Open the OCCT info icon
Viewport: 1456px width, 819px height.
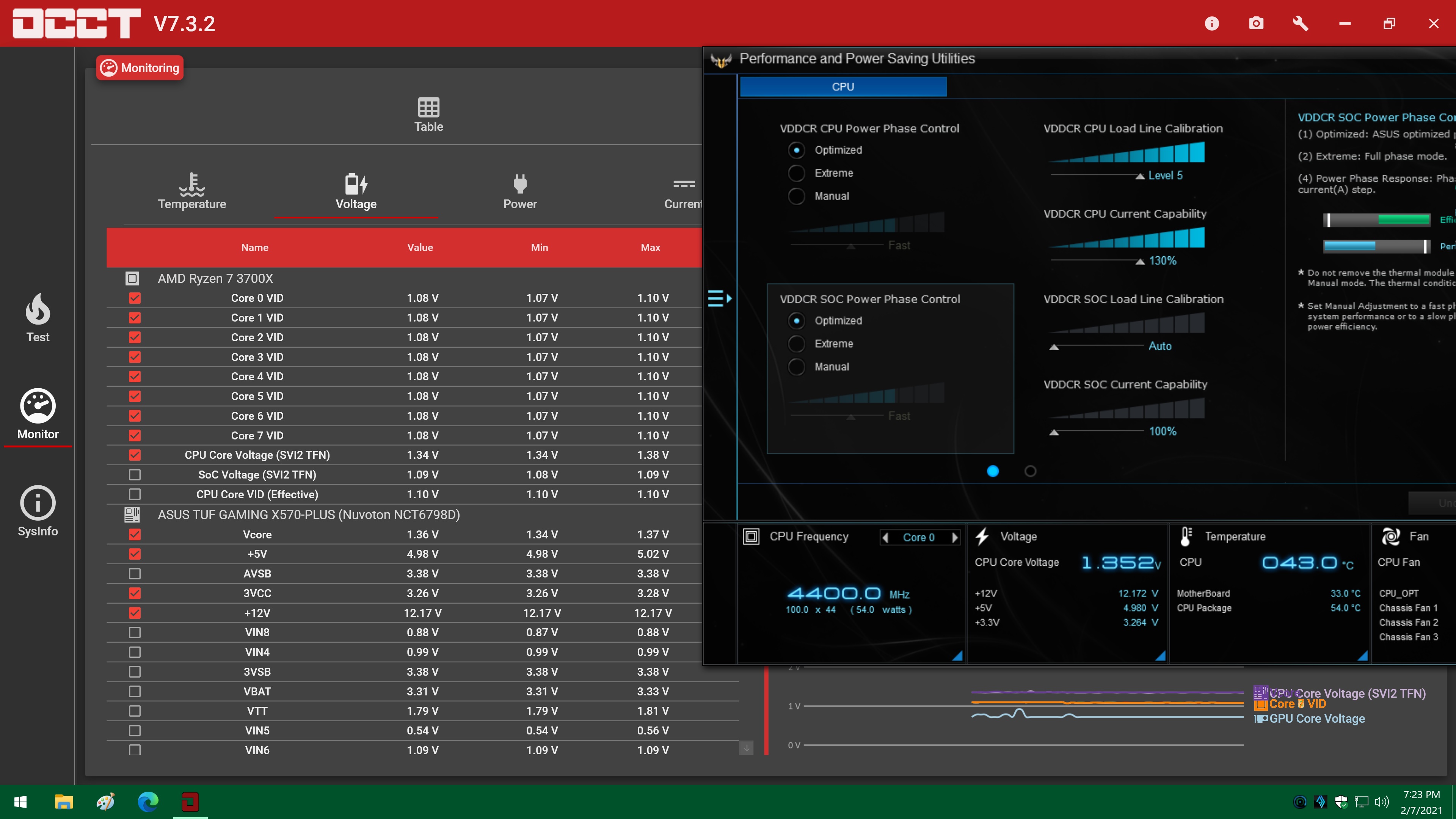click(x=1211, y=23)
